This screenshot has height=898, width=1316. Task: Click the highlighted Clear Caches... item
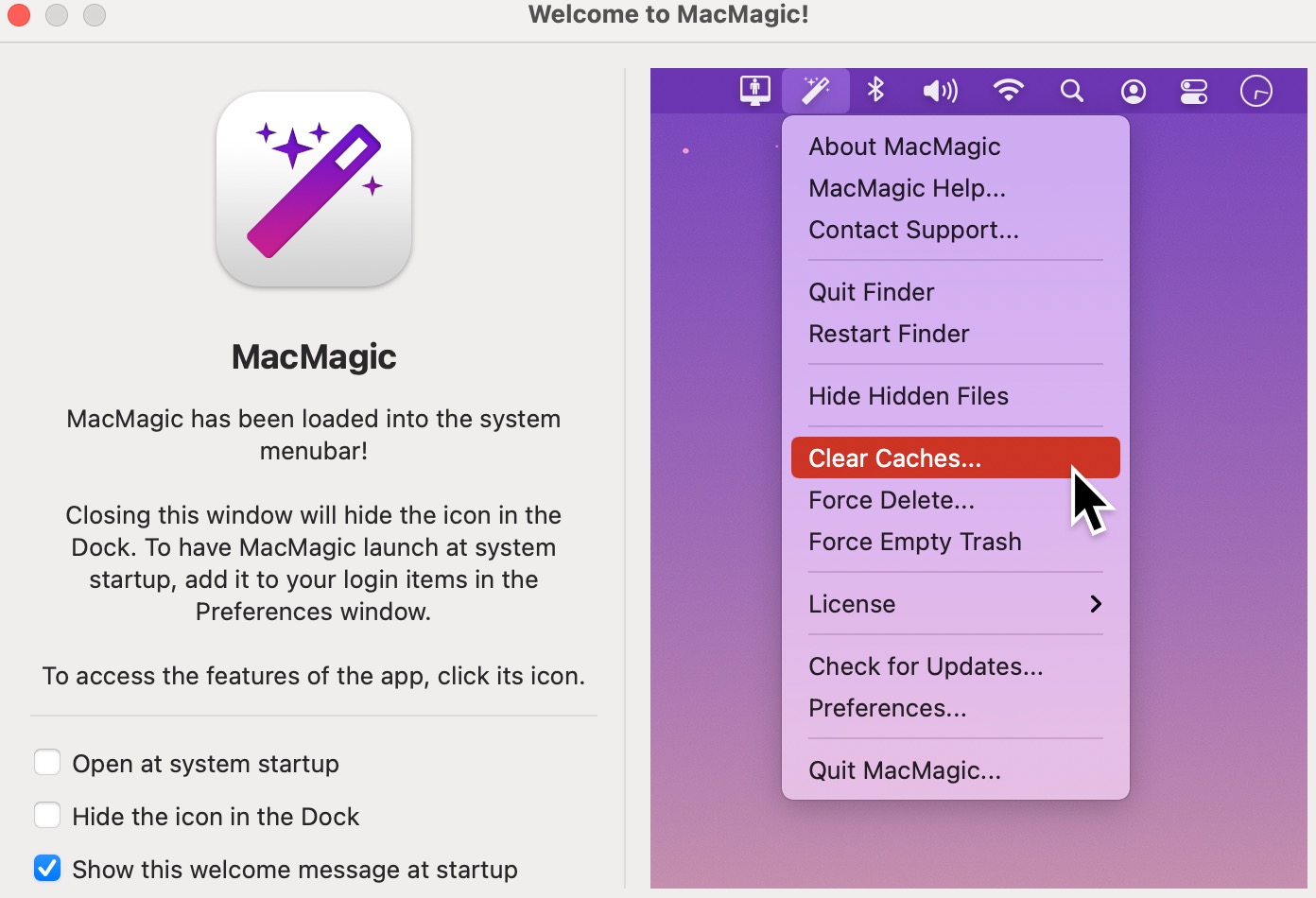(x=956, y=458)
